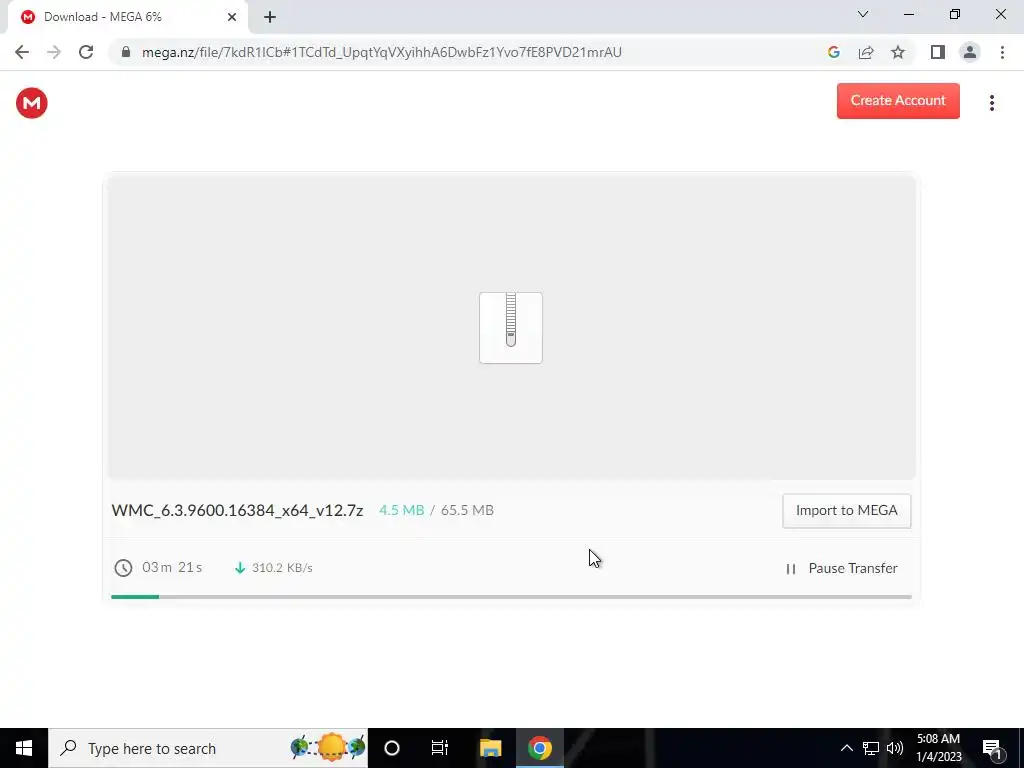
Task: Click the 4.5 MB downloaded size text
Action: pos(401,510)
